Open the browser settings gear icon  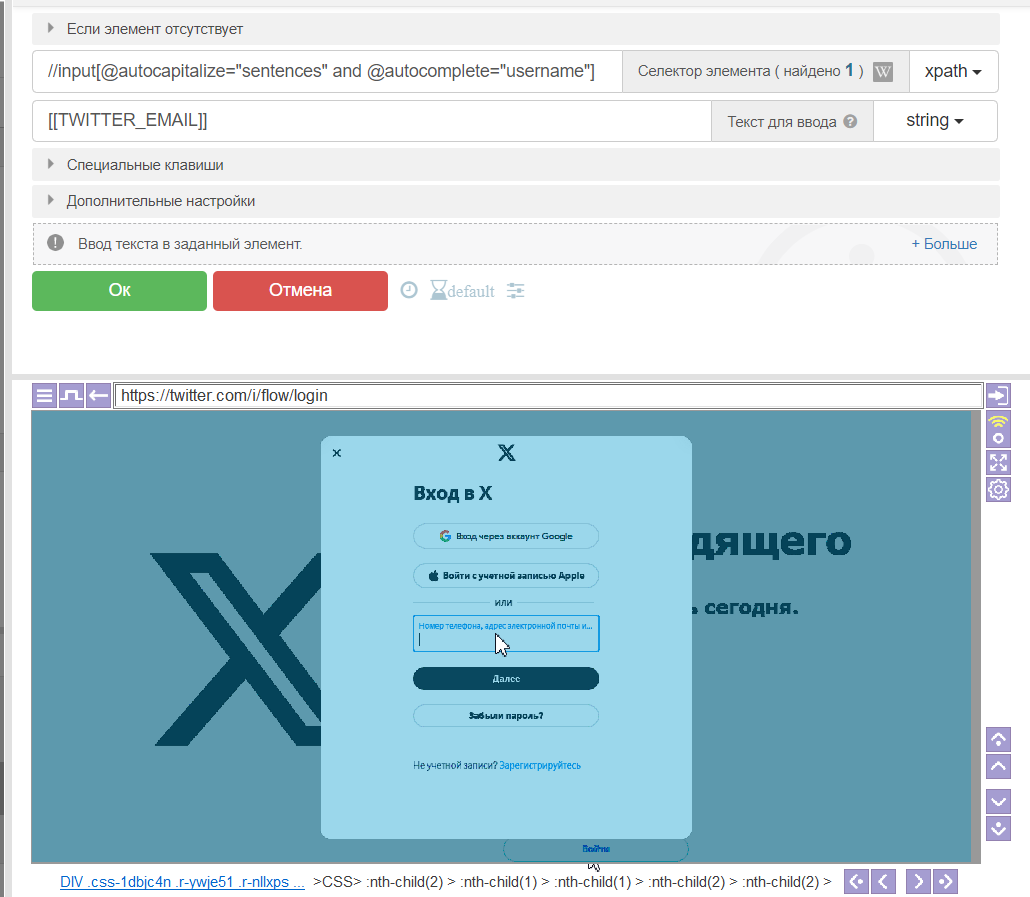point(998,489)
